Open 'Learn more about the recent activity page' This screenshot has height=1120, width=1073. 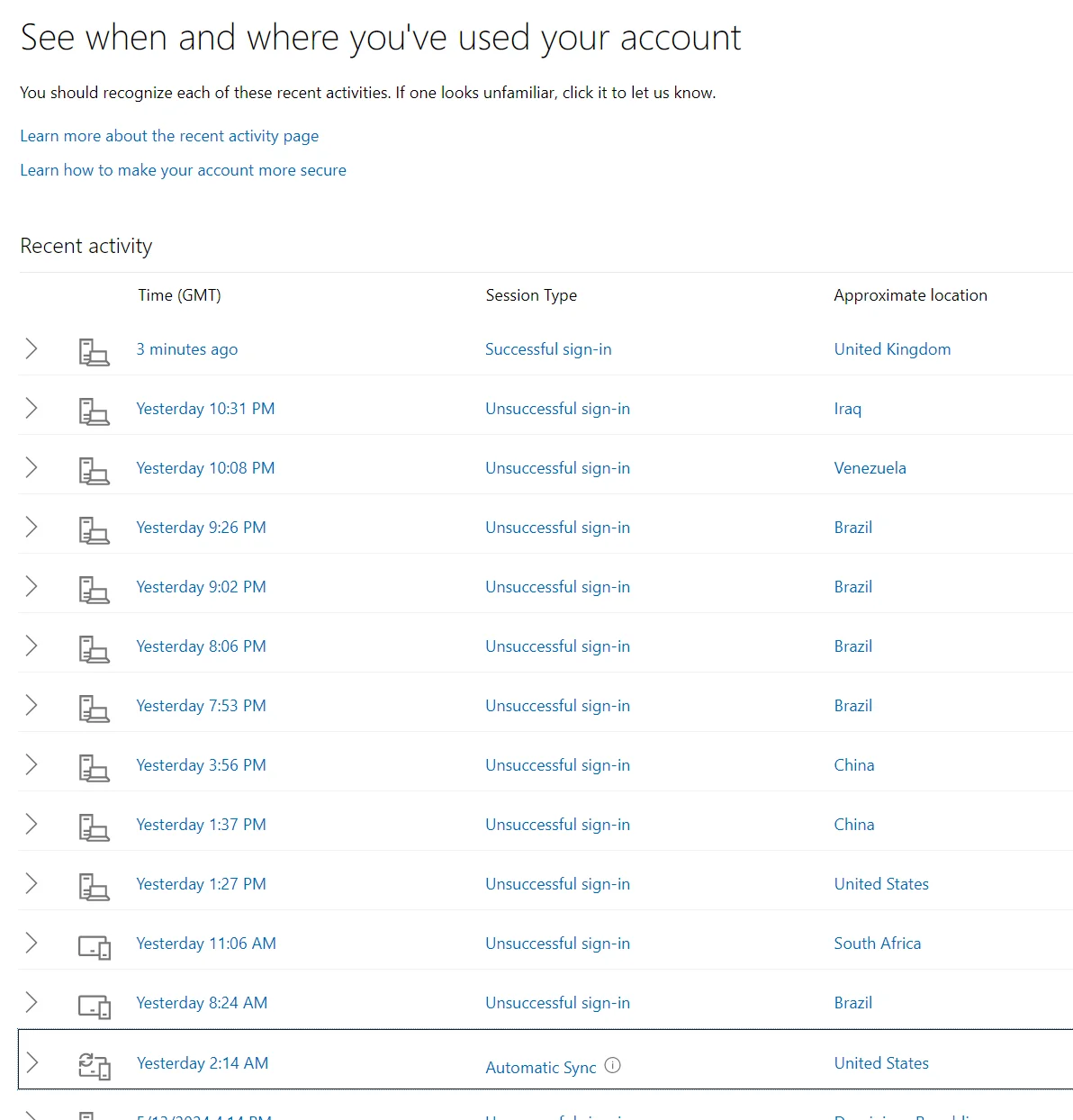[169, 136]
